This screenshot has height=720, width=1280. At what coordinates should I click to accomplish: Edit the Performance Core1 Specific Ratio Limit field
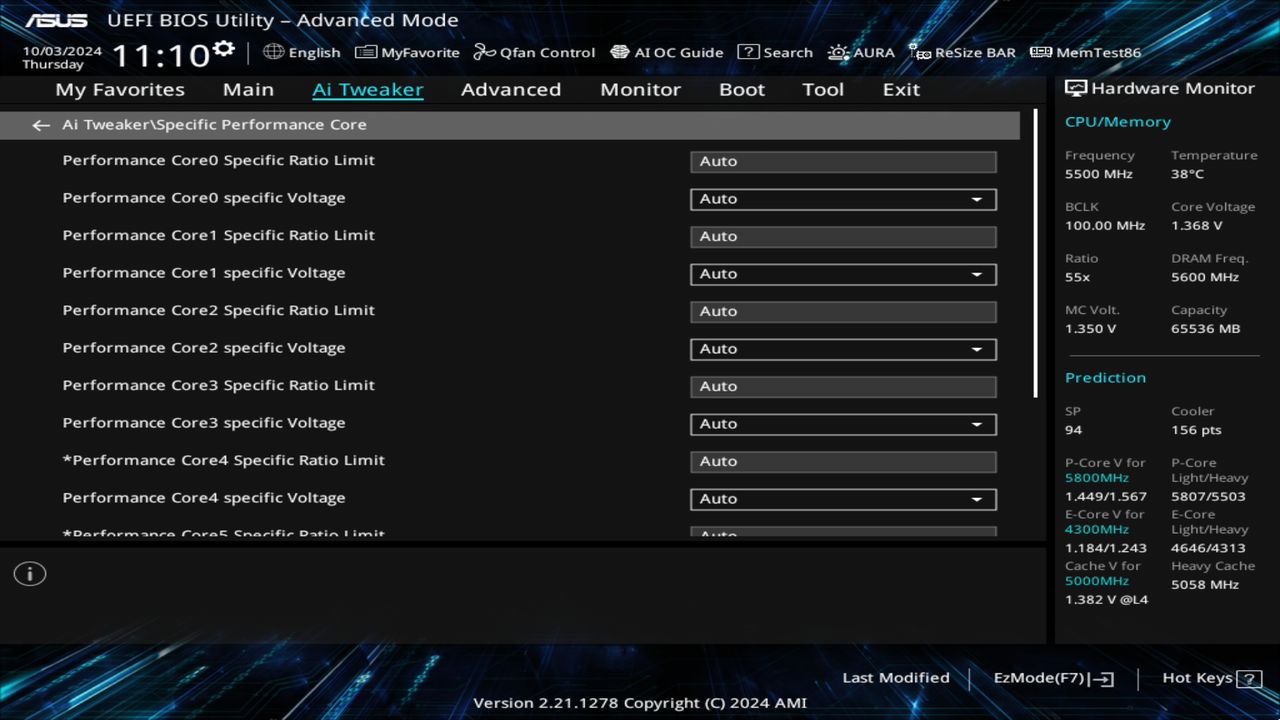coord(842,236)
